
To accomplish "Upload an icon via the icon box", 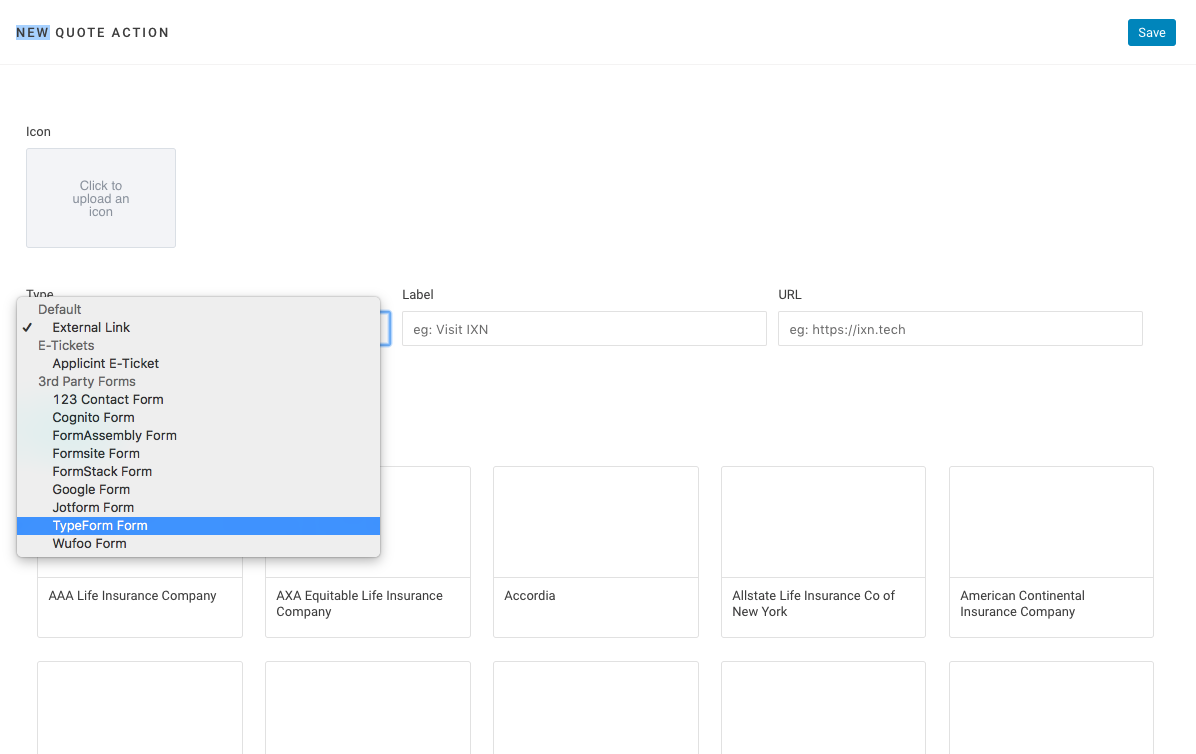I will pos(101,198).
